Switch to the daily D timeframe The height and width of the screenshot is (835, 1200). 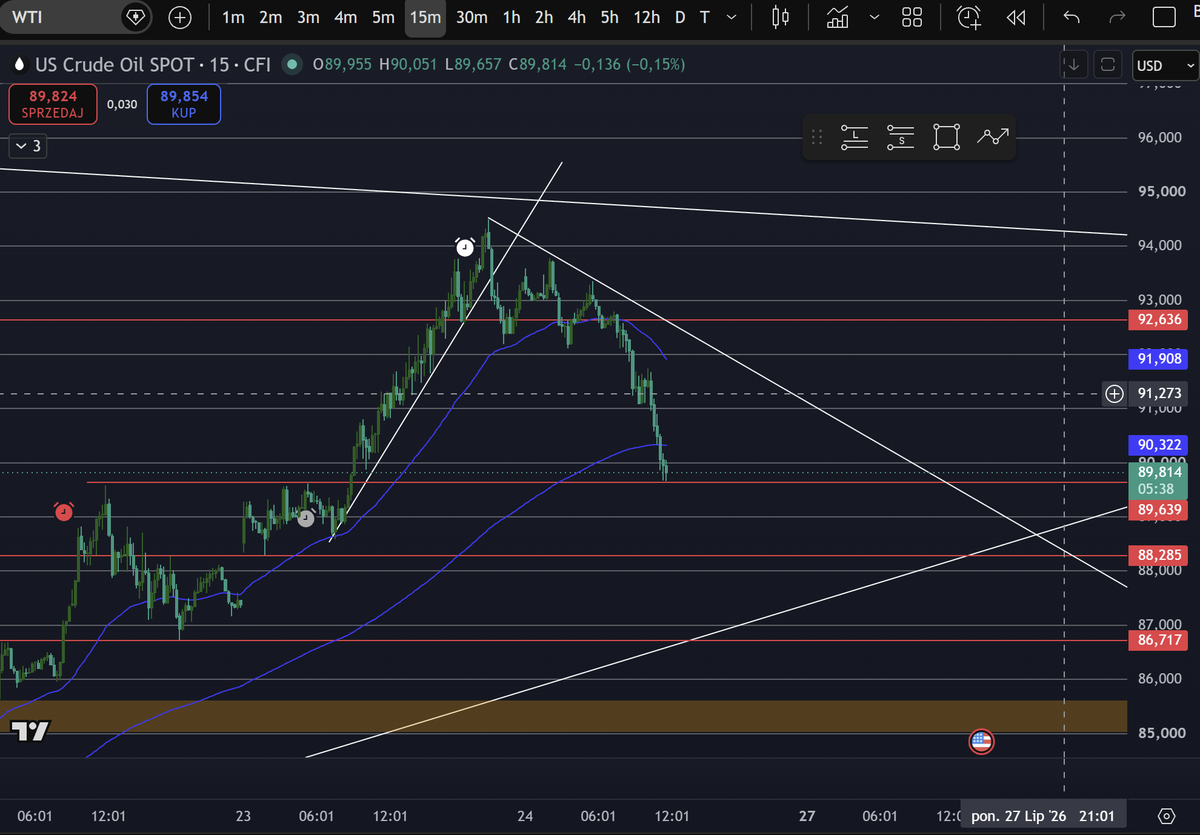pyautogui.click(x=681, y=17)
